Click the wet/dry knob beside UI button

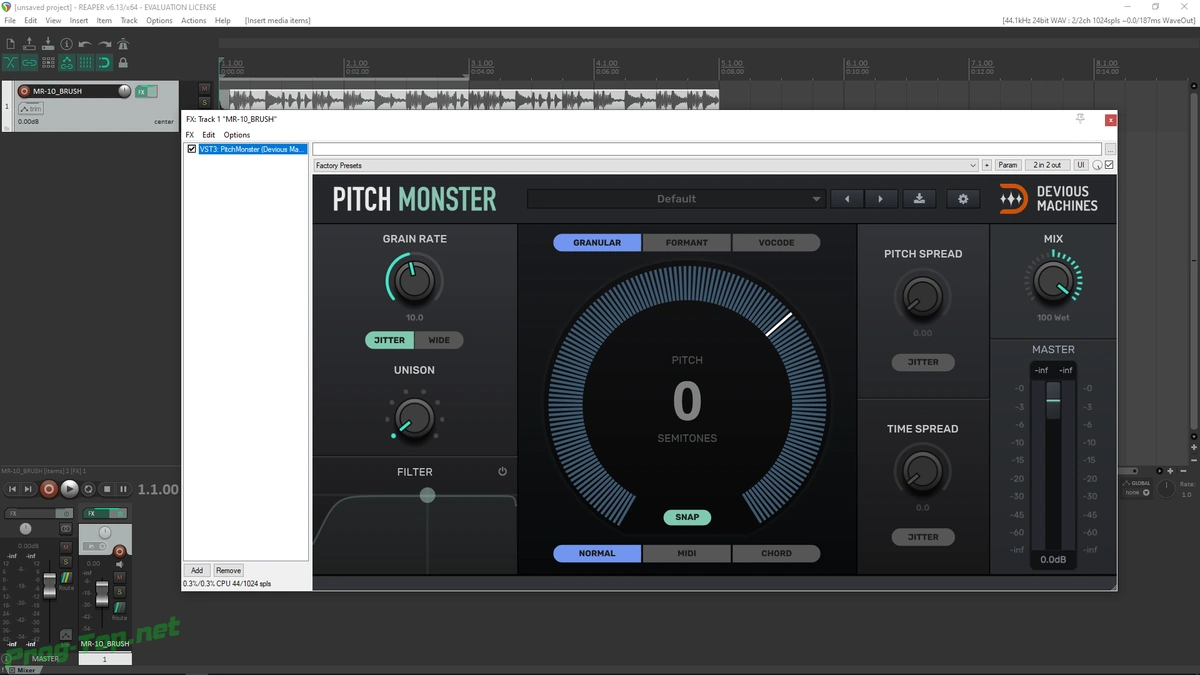pos(1097,165)
